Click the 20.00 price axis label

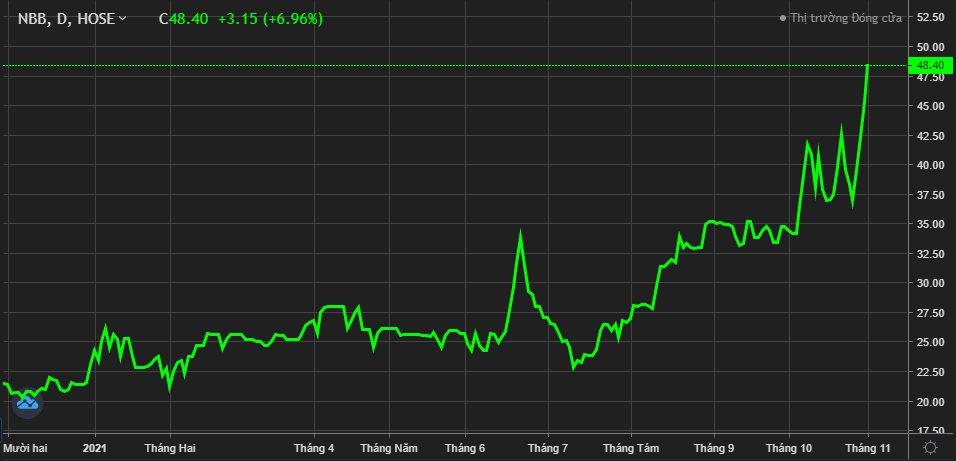(x=930, y=401)
